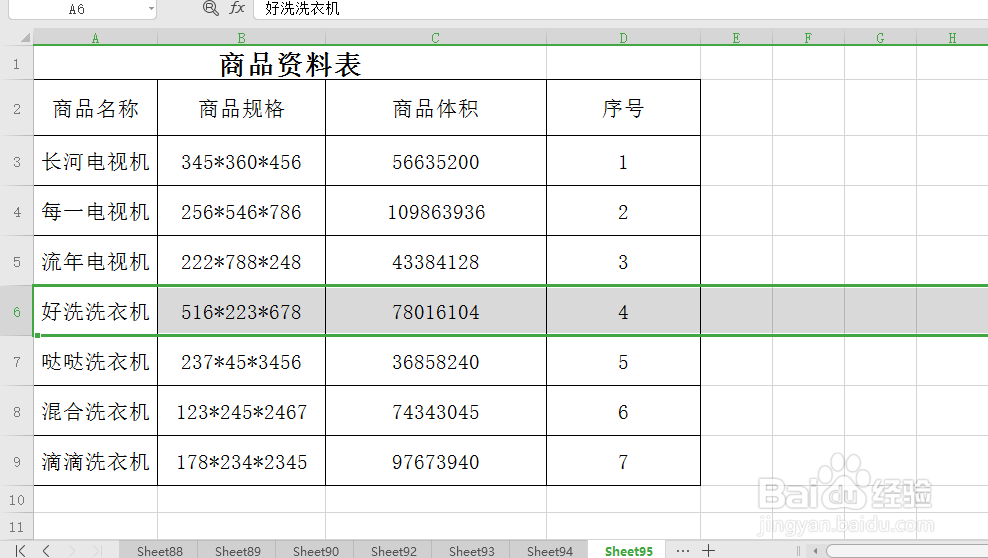This screenshot has height=558, width=988.
Task: Switch to Sheet89 tab
Action: [x=238, y=550]
